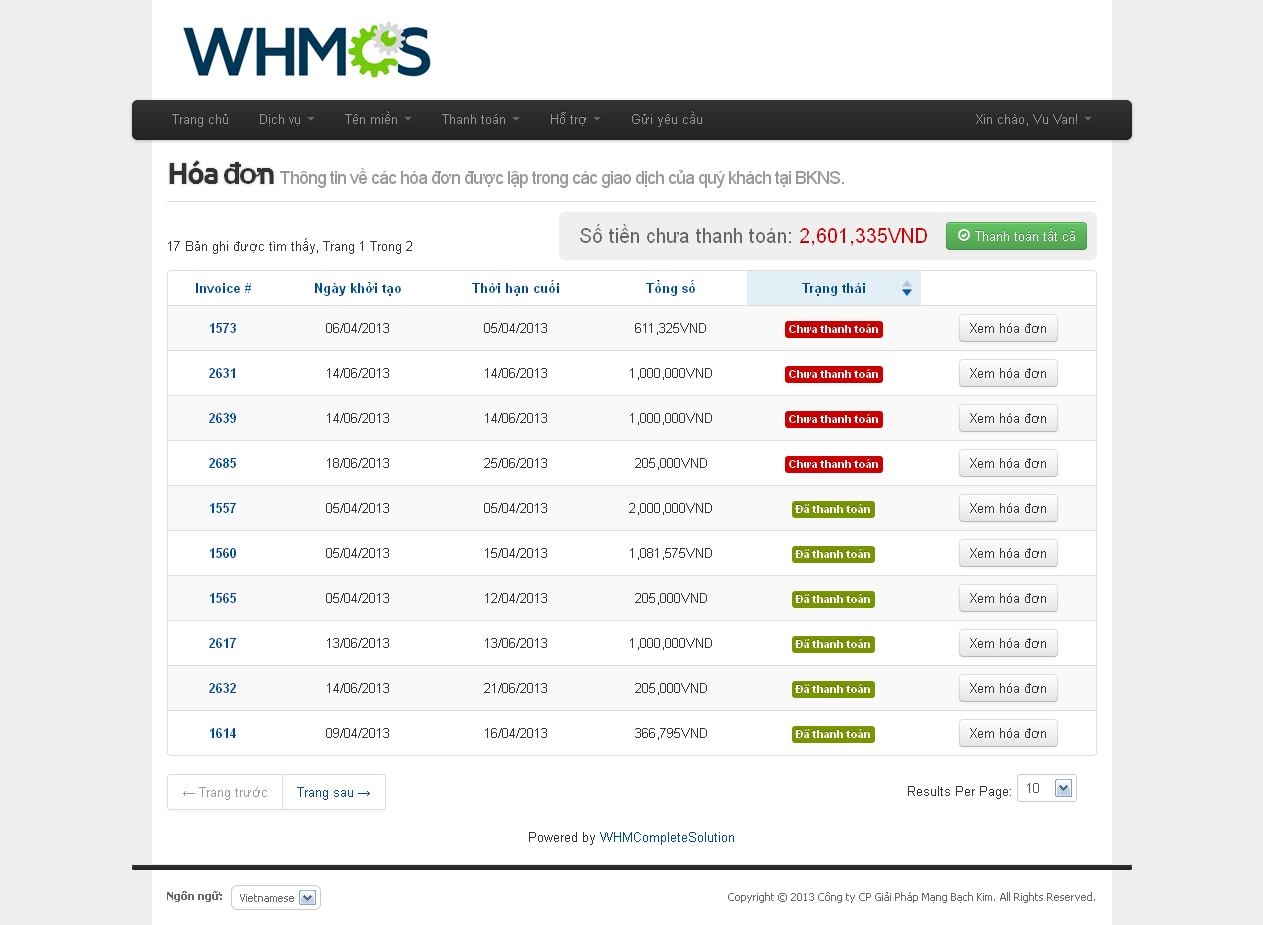Open invoice number 1573 link
This screenshot has height=925, width=1263.
pyautogui.click(x=222, y=328)
